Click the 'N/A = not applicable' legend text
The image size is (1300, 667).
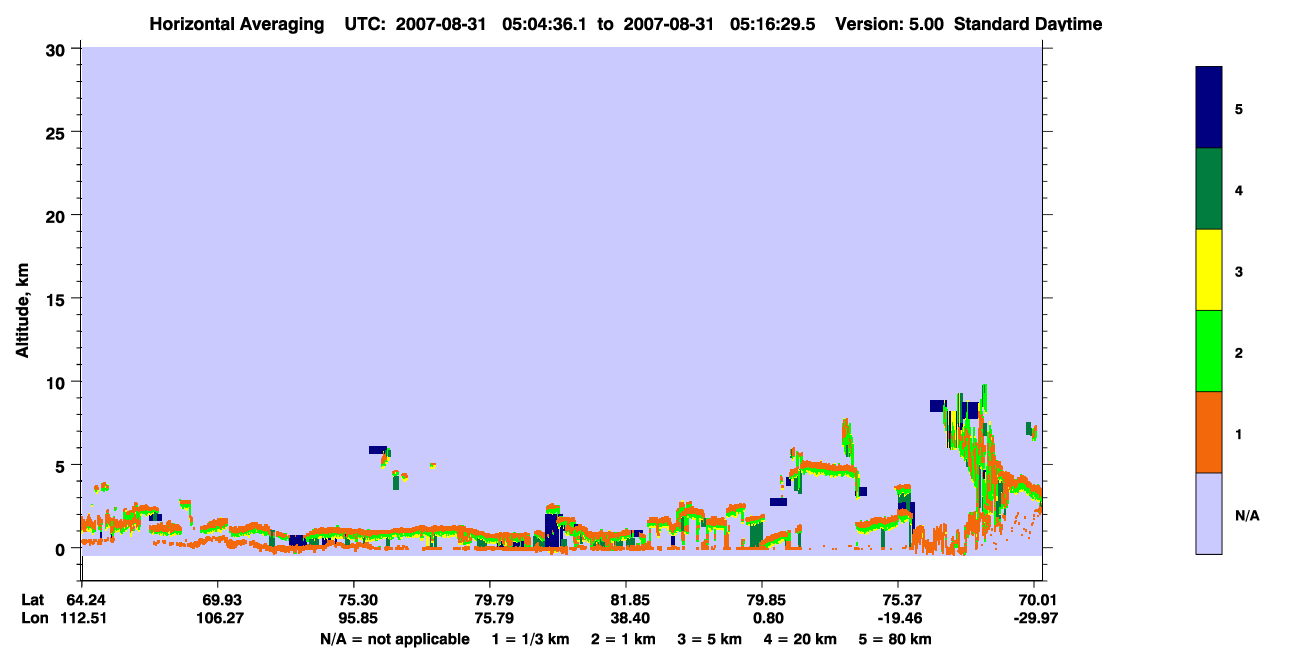coord(394,639)
